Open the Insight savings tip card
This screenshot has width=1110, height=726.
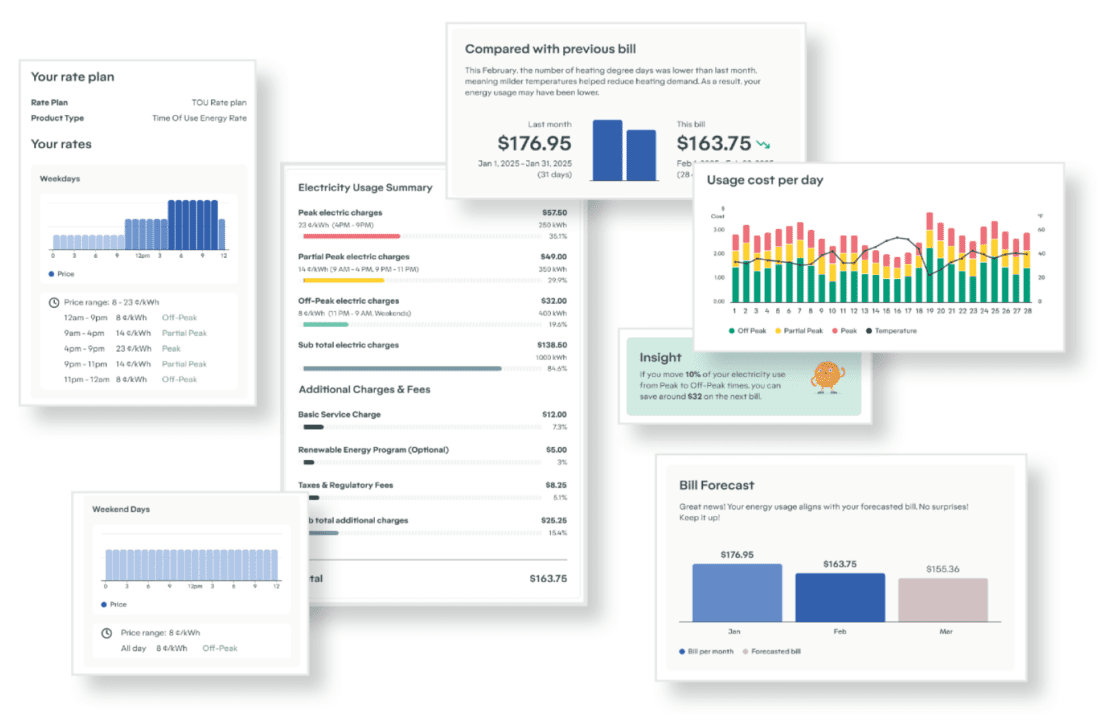[743, 376]
